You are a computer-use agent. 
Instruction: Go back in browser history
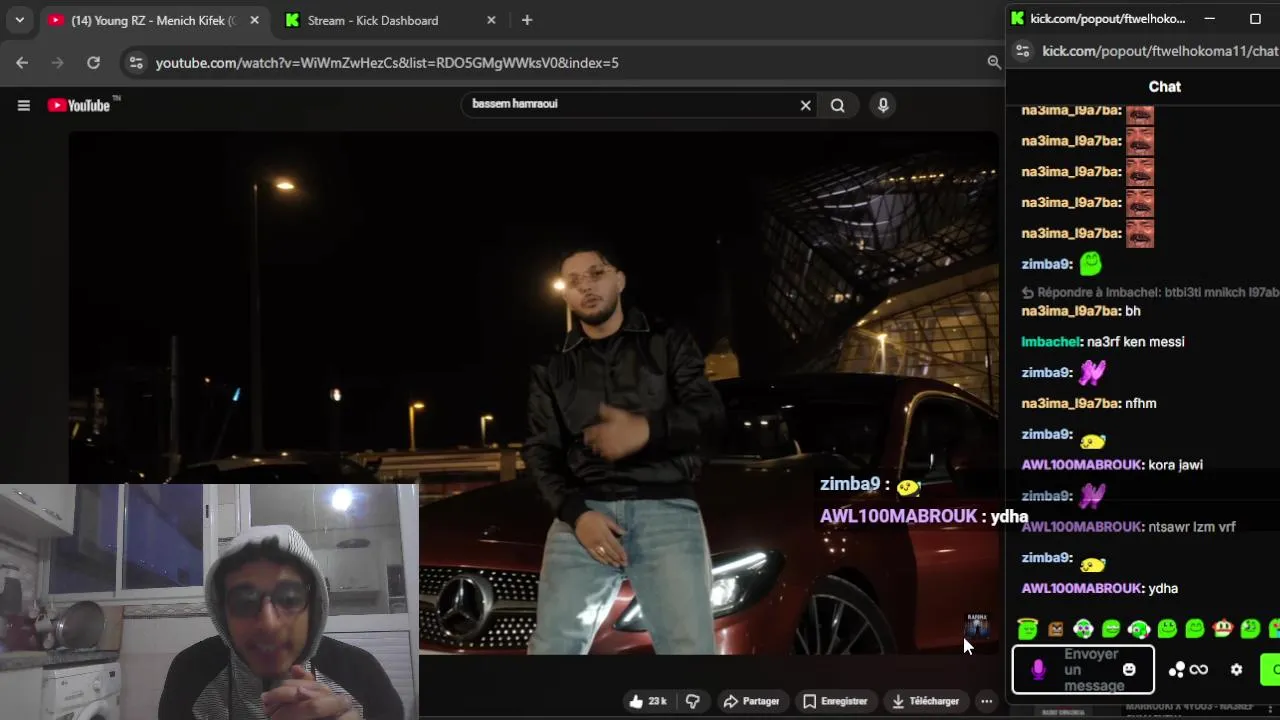click(x=22, y=62)
